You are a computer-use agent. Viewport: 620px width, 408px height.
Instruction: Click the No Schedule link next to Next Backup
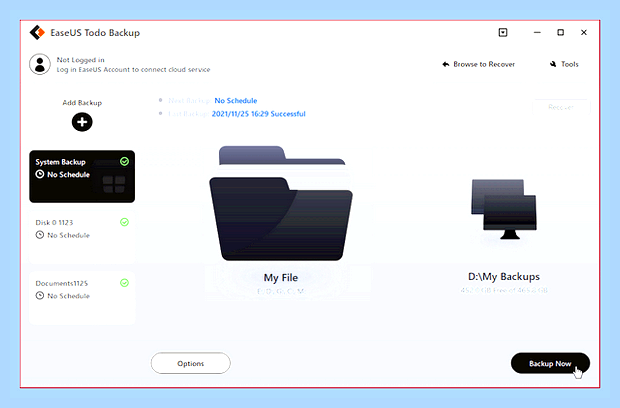236,100
